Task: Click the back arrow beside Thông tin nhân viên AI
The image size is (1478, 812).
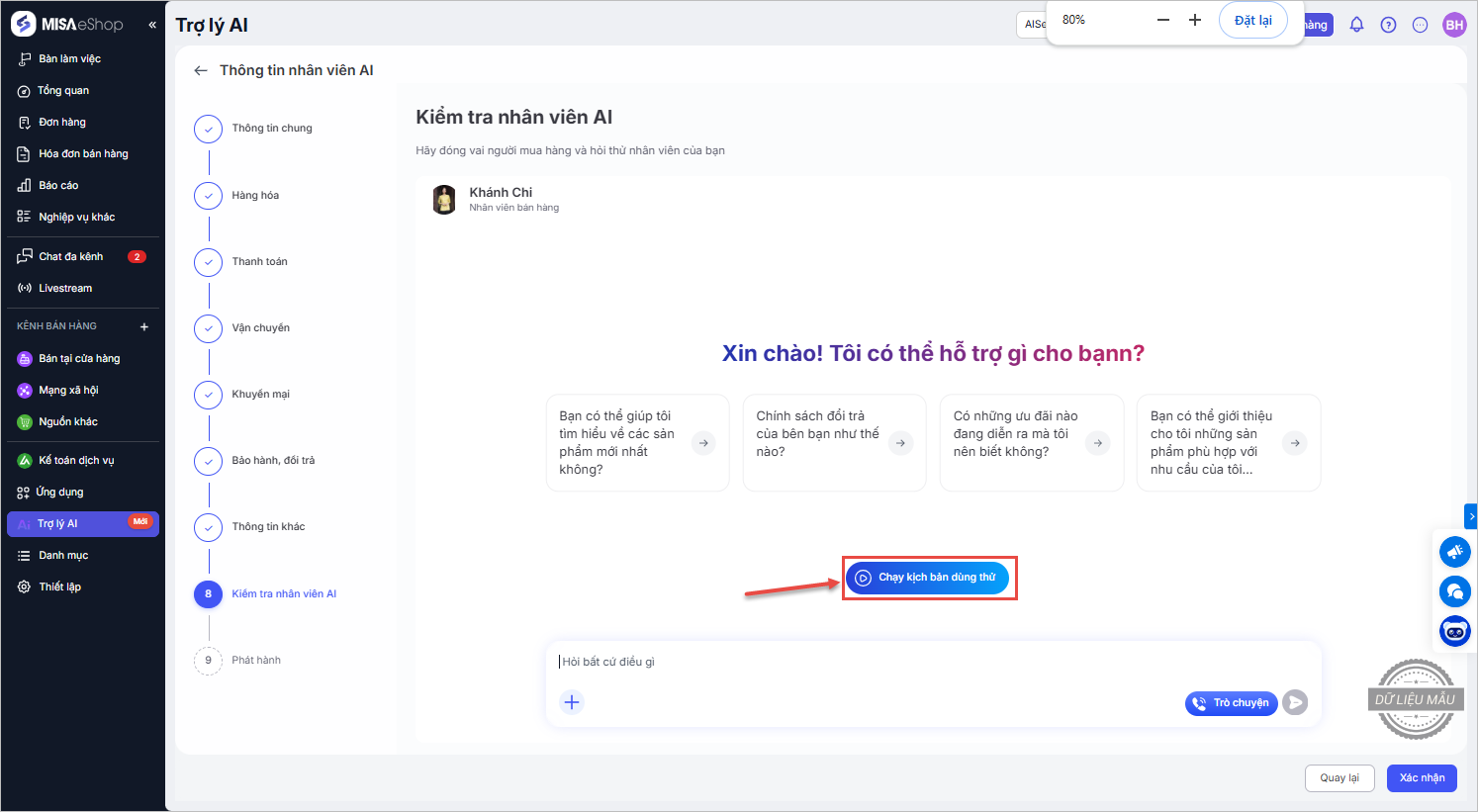Action: [201, 70]
